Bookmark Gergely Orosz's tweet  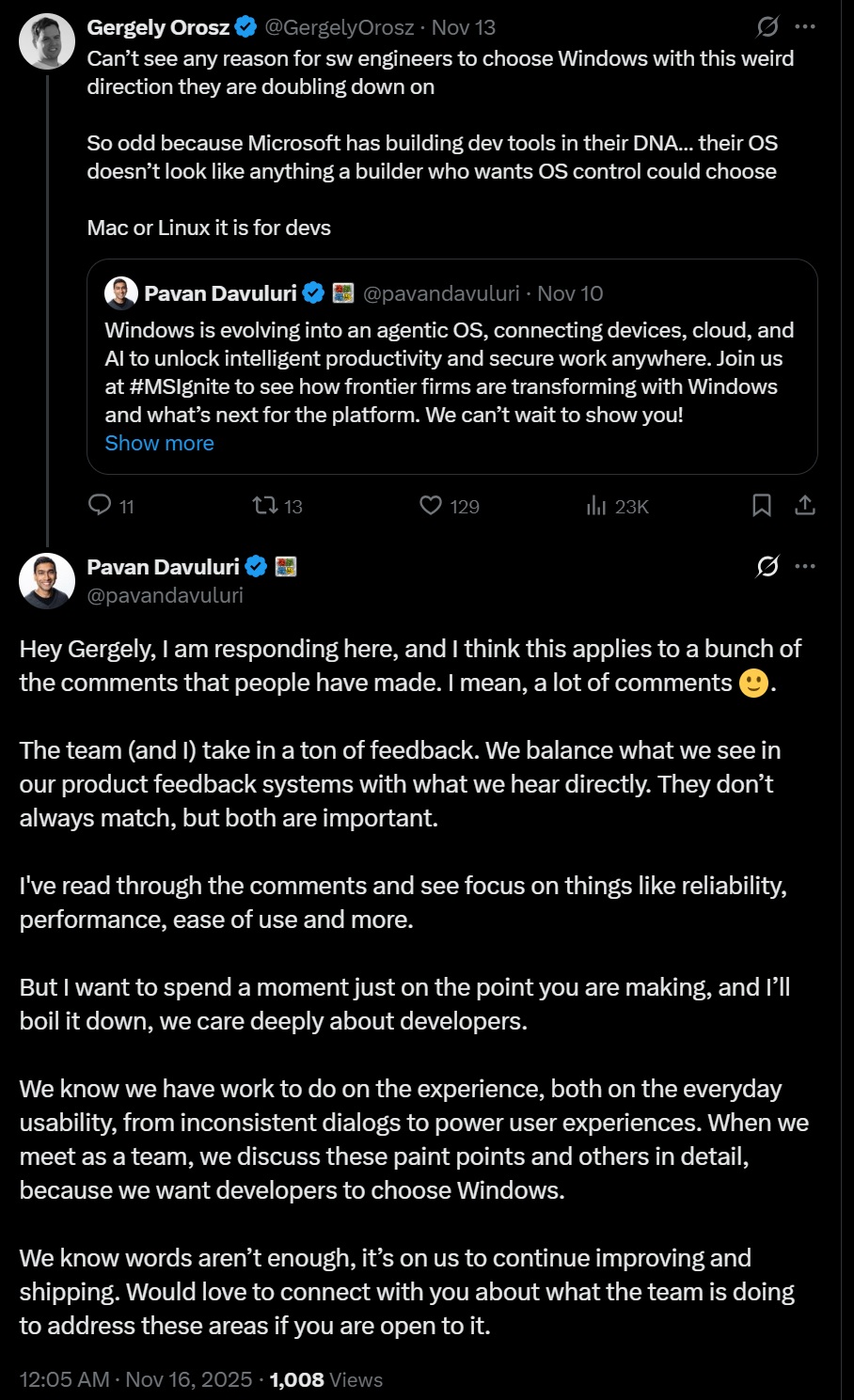pyautogui.click(x=762, y=506)
